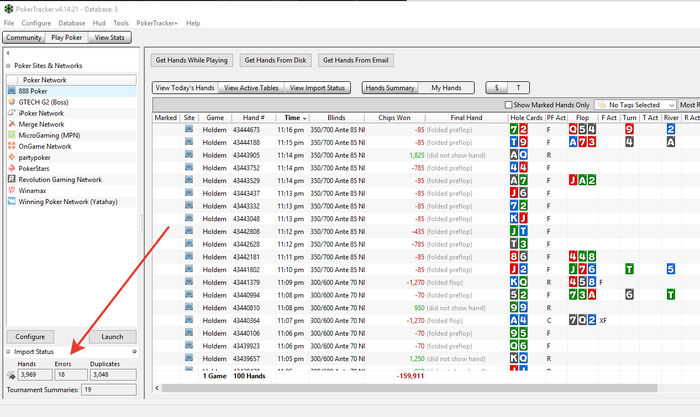
Task: Click the pin icon in Import Status header
Action: 134,351
